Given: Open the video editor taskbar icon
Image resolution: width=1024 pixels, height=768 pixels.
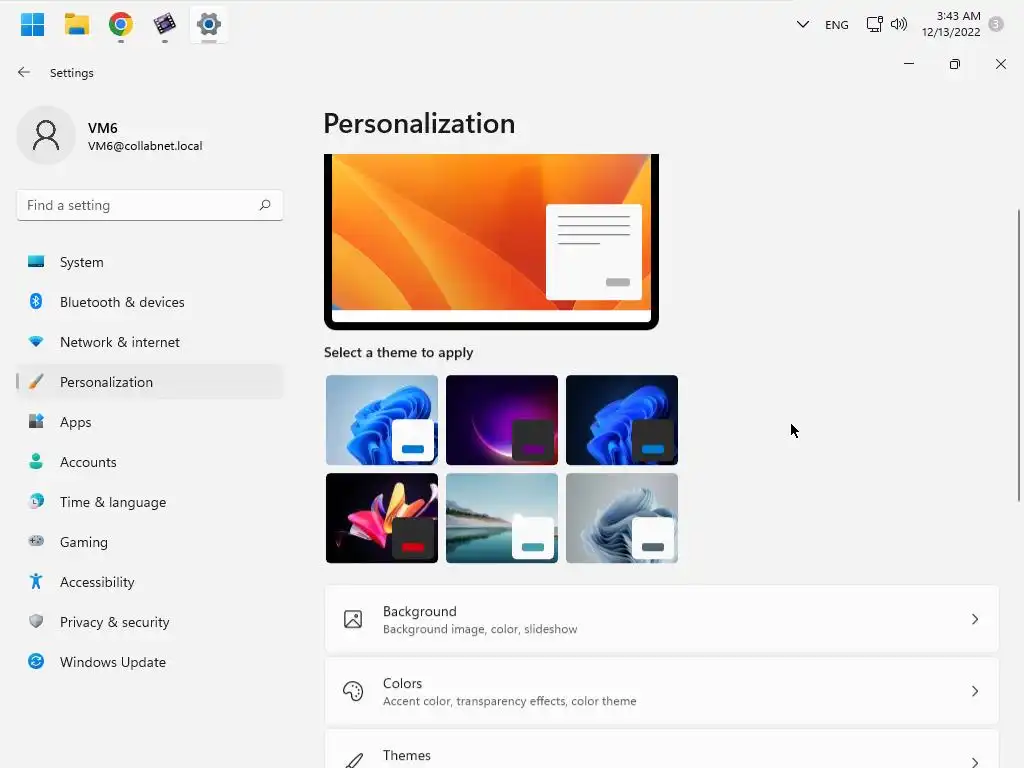Looking at the screenshot, I should click(165, 25).
